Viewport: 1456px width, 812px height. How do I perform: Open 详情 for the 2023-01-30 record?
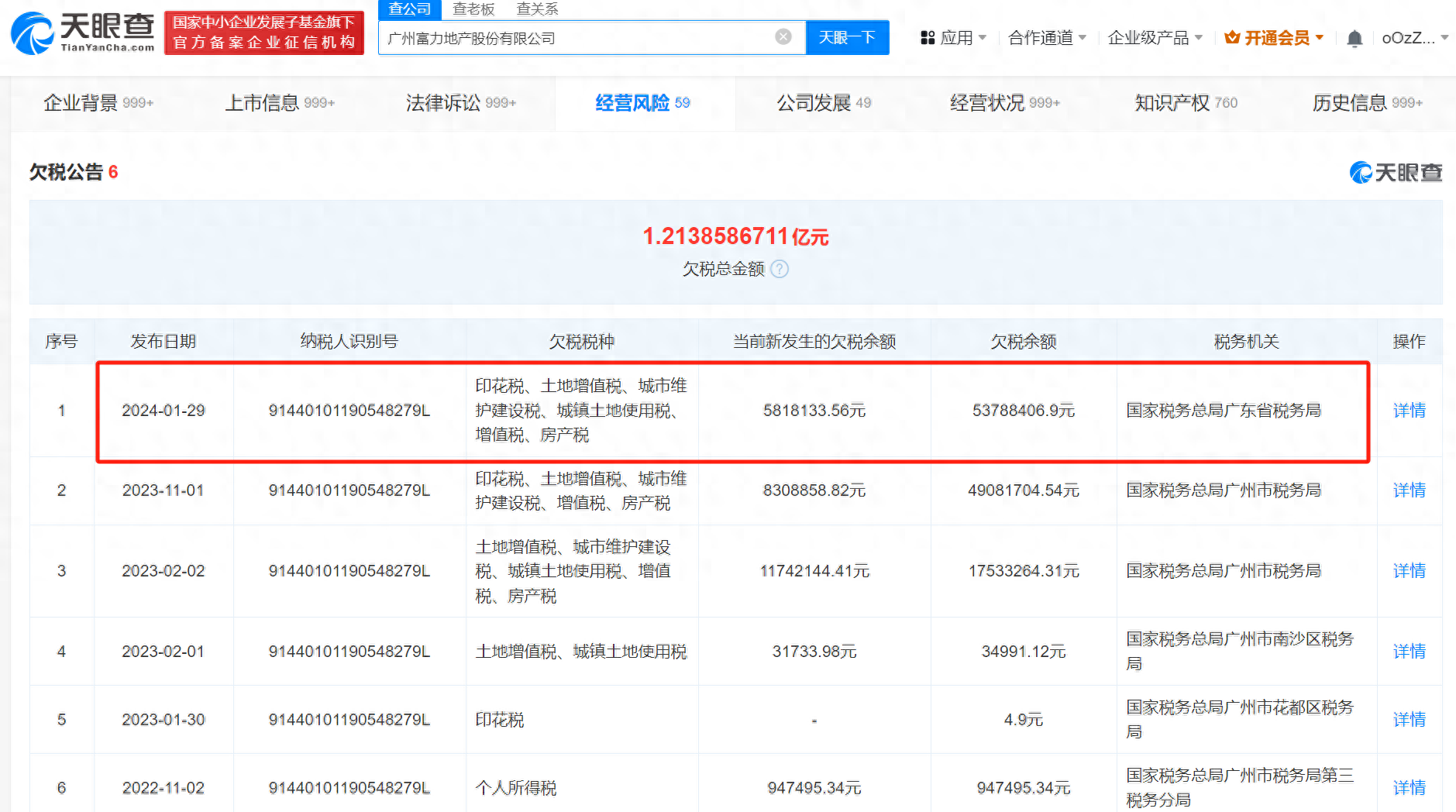coord(1409,720)
